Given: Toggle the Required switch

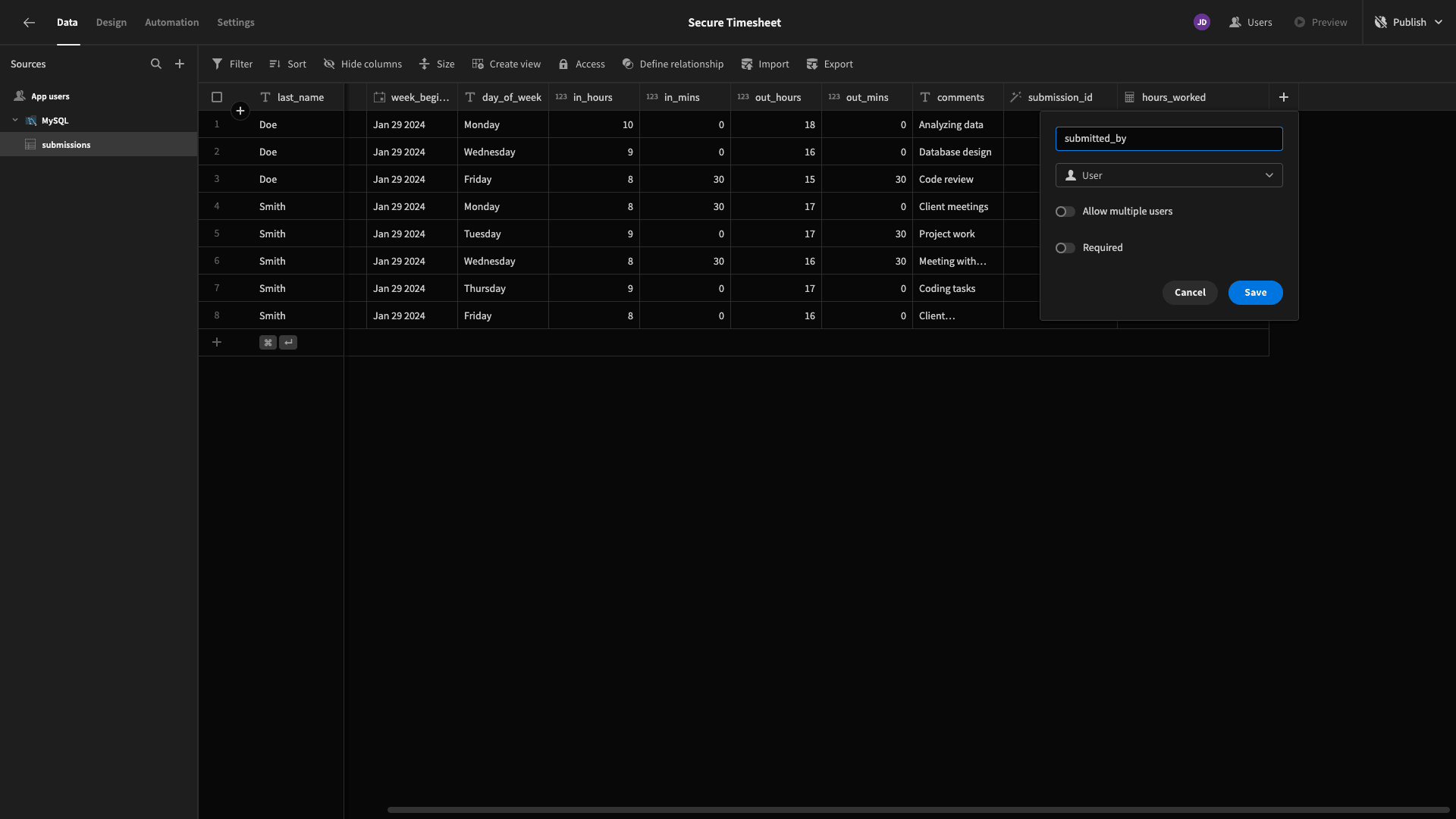Looking at the screenshot, I should coord(1065,248).
